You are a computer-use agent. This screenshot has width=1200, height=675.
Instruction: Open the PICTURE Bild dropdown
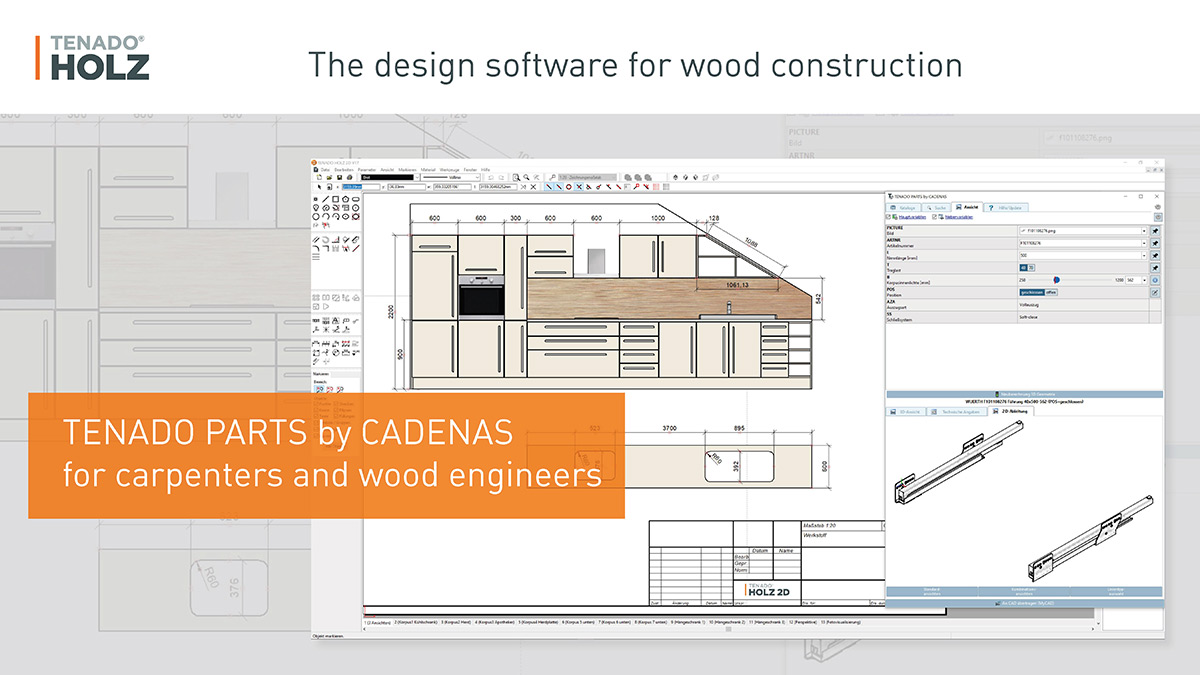tap(1144, 231)
